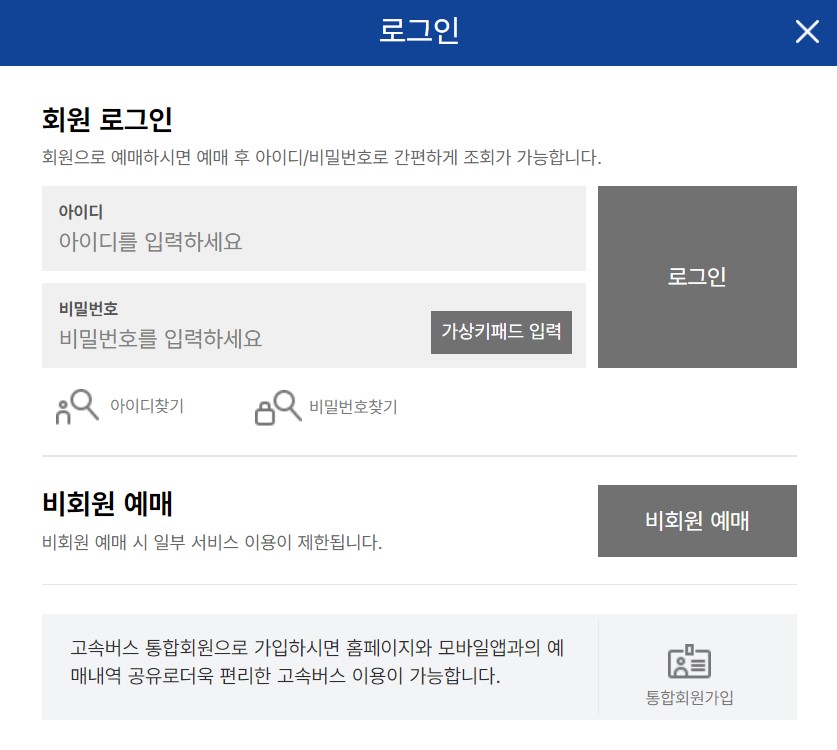Image resolution: width=837 pixels, height=750 pixels.
Task: Select the 비회원 예매 section heading
Action: pos(107,504)
